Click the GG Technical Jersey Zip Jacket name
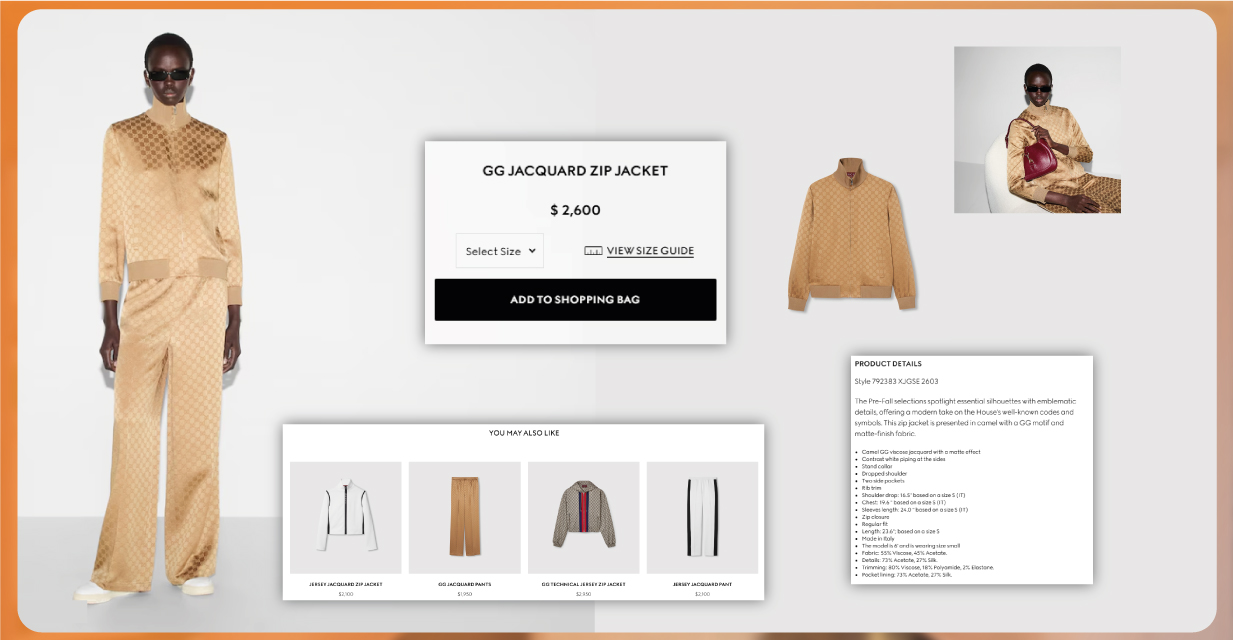 pos(584,584)
